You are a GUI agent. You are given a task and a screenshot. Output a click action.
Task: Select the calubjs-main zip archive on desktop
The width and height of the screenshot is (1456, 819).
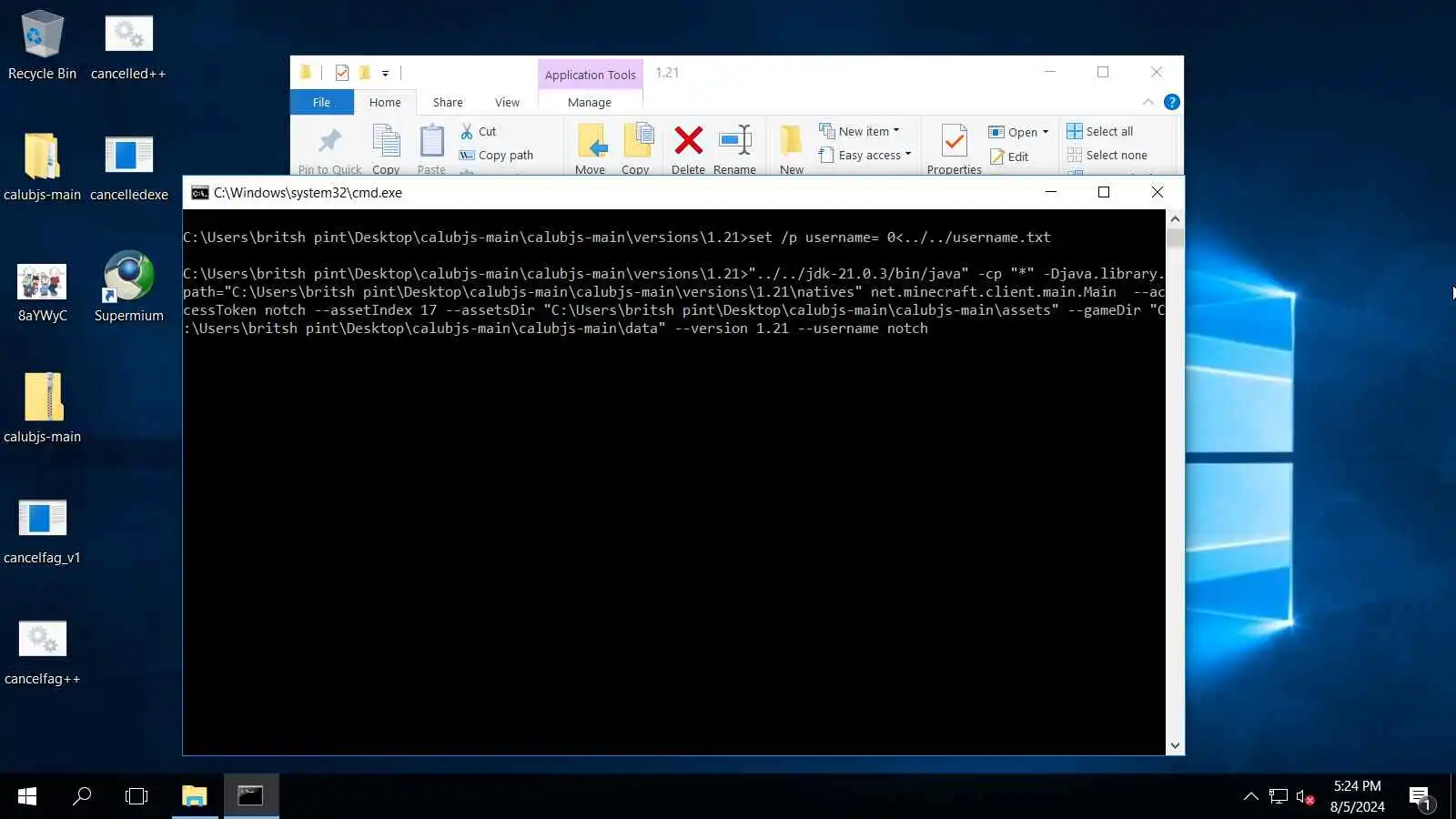(x=42, y=409)
